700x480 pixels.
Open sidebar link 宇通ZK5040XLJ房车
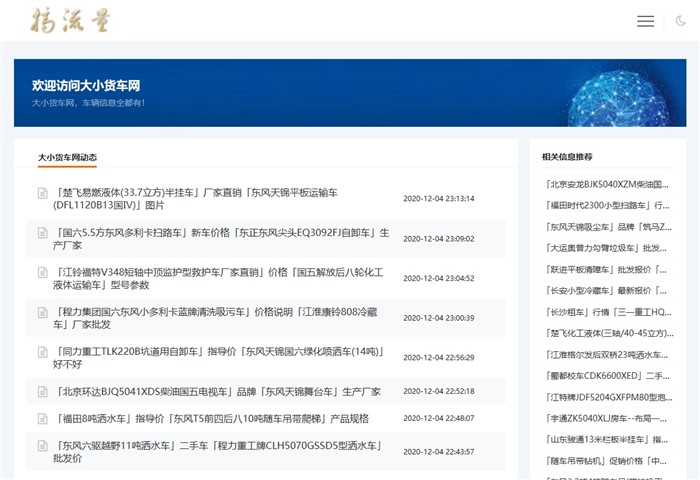[606, 418]
